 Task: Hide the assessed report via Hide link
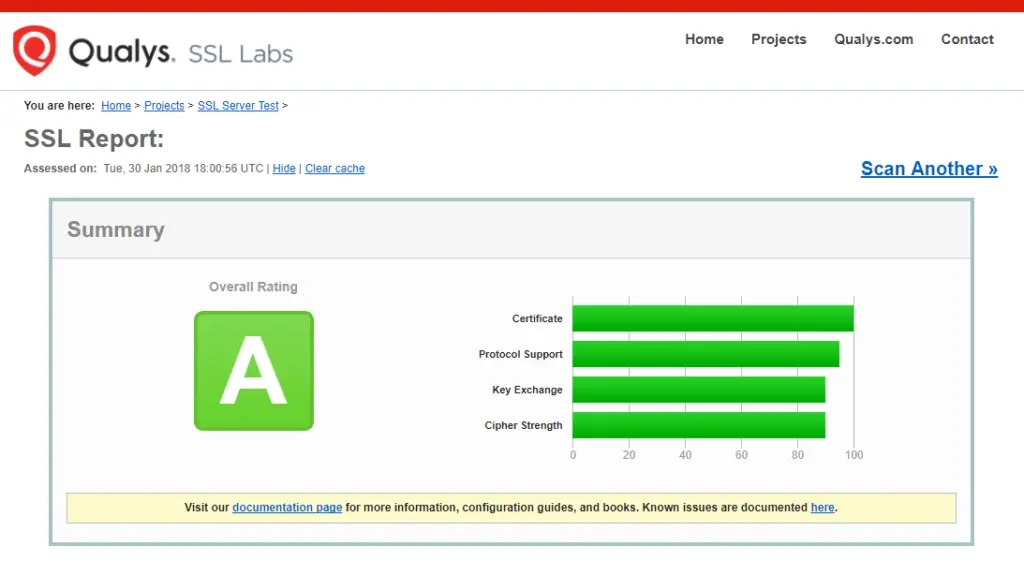coord(284,169)
